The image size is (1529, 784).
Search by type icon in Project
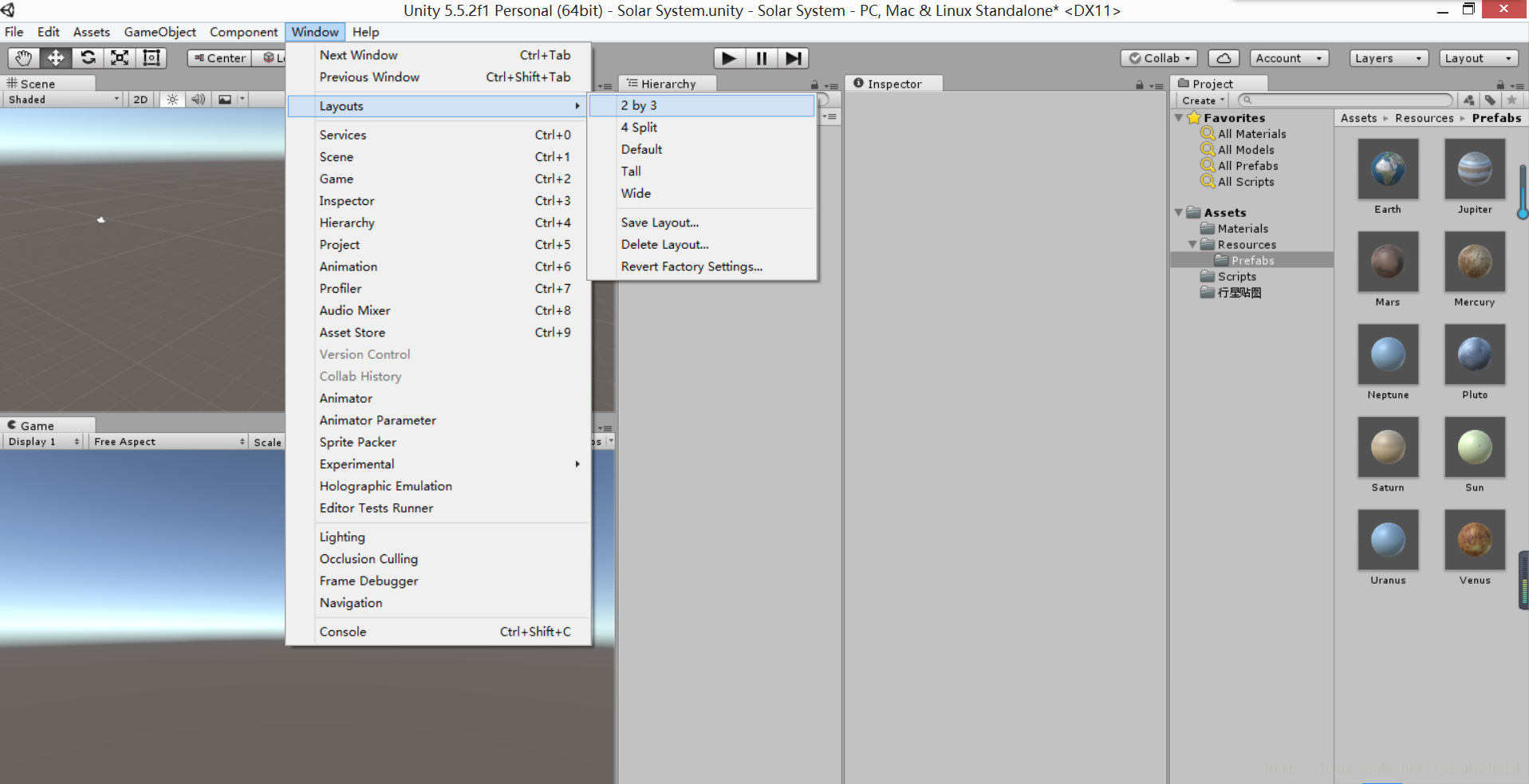[x=1469, y=100]
